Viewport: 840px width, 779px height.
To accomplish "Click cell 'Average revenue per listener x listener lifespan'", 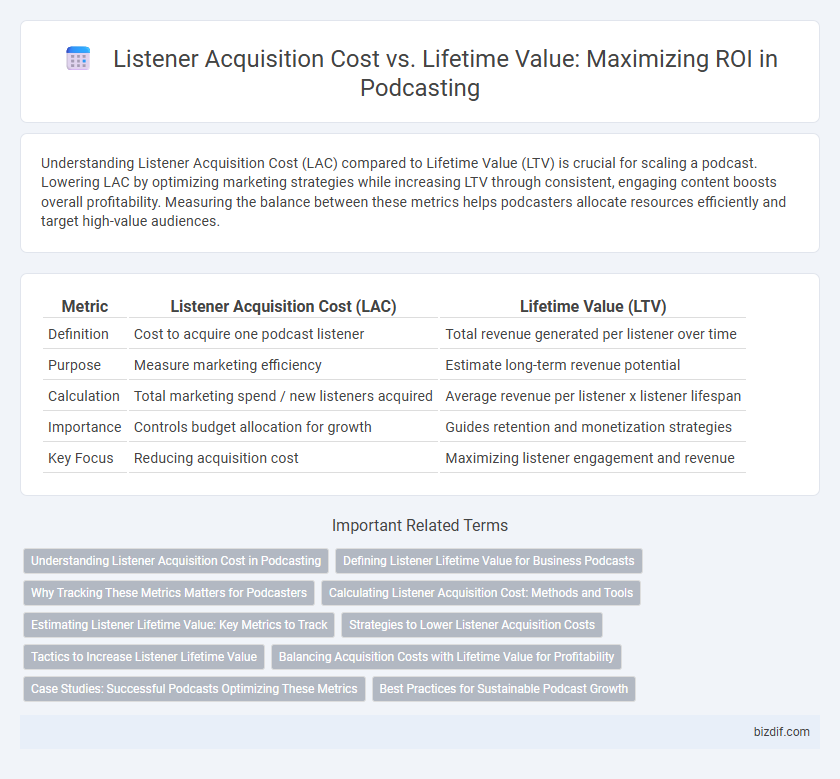I will [593, 396].
